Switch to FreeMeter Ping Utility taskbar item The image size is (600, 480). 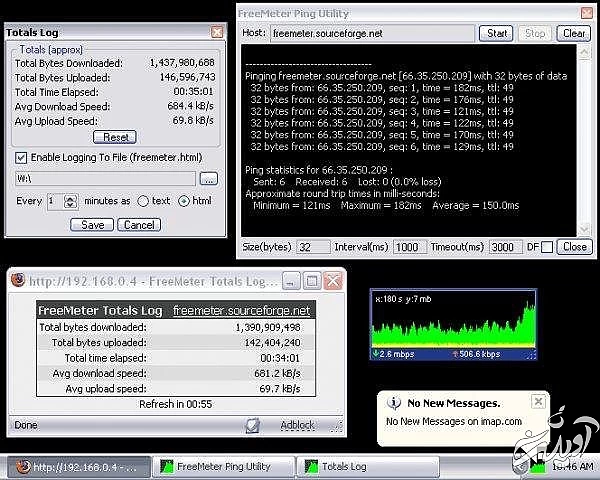pos(223,467)
